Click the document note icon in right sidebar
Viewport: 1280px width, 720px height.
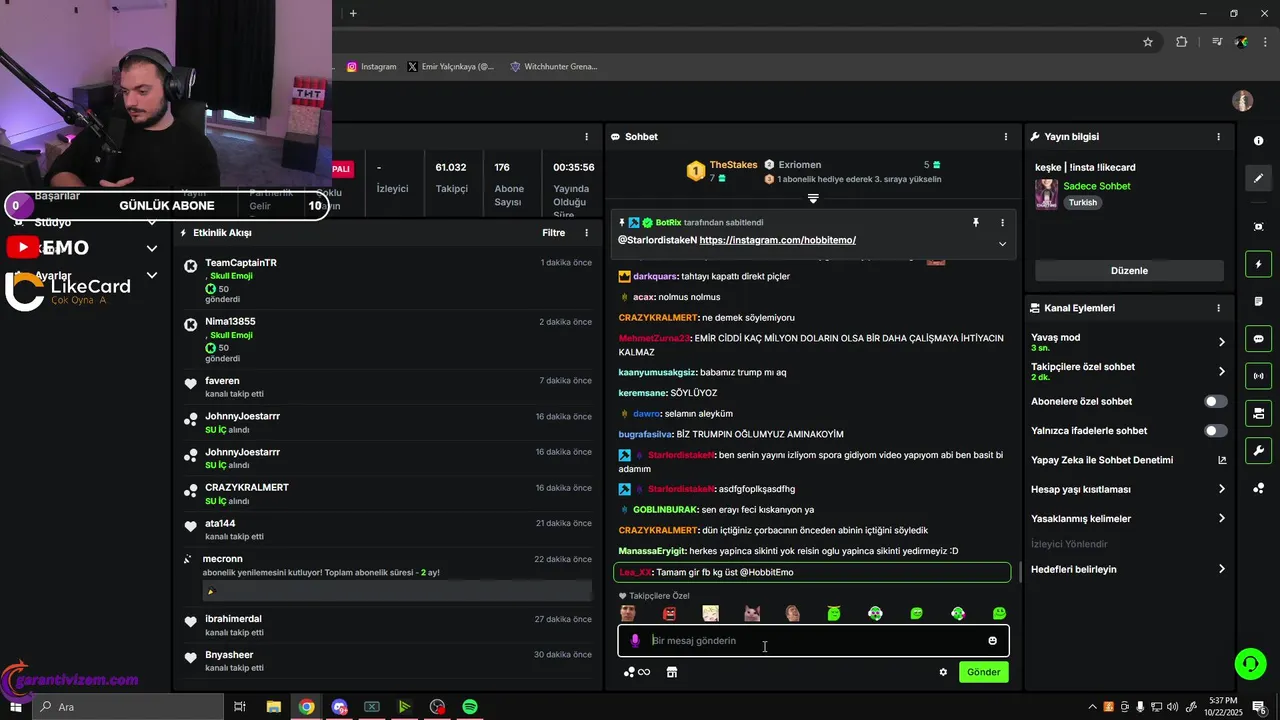(x=1258, y=301)
